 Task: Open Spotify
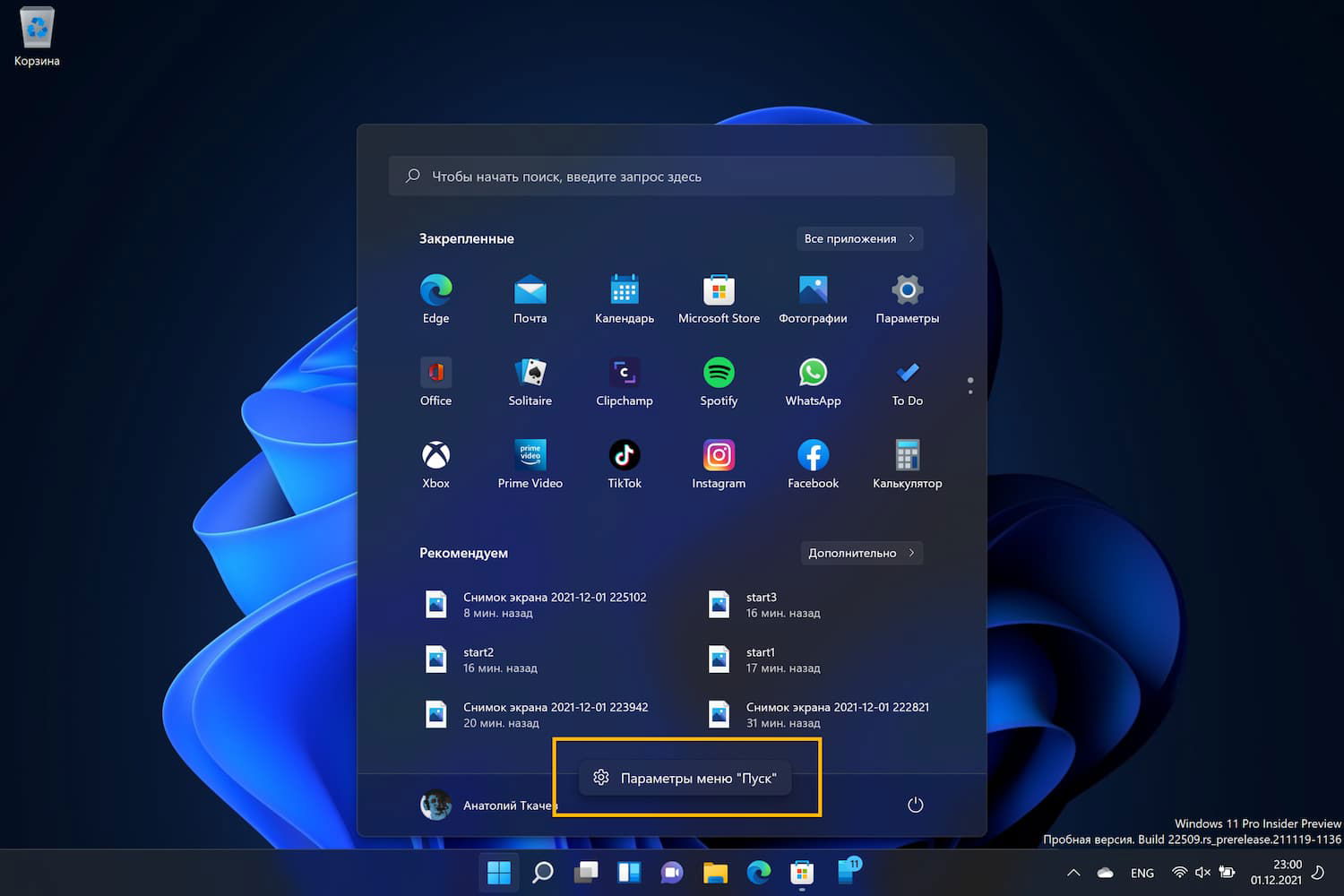tap(719, 382)
